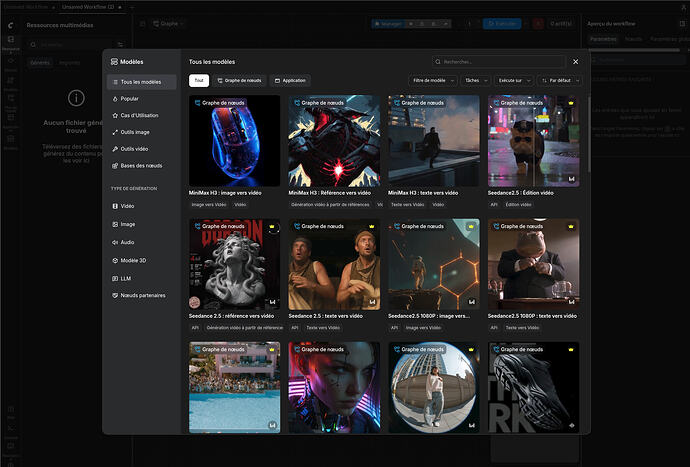Click Édition vidéo tag under Seedance2.5
The image size is (690, 467).
click(x=518, y=205)
